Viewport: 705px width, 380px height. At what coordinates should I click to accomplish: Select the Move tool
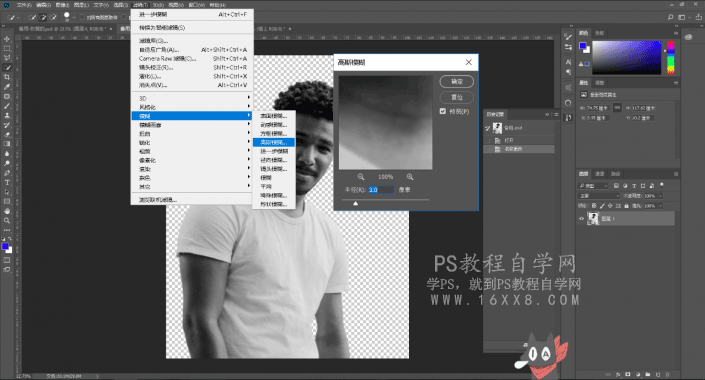[7, 39]
